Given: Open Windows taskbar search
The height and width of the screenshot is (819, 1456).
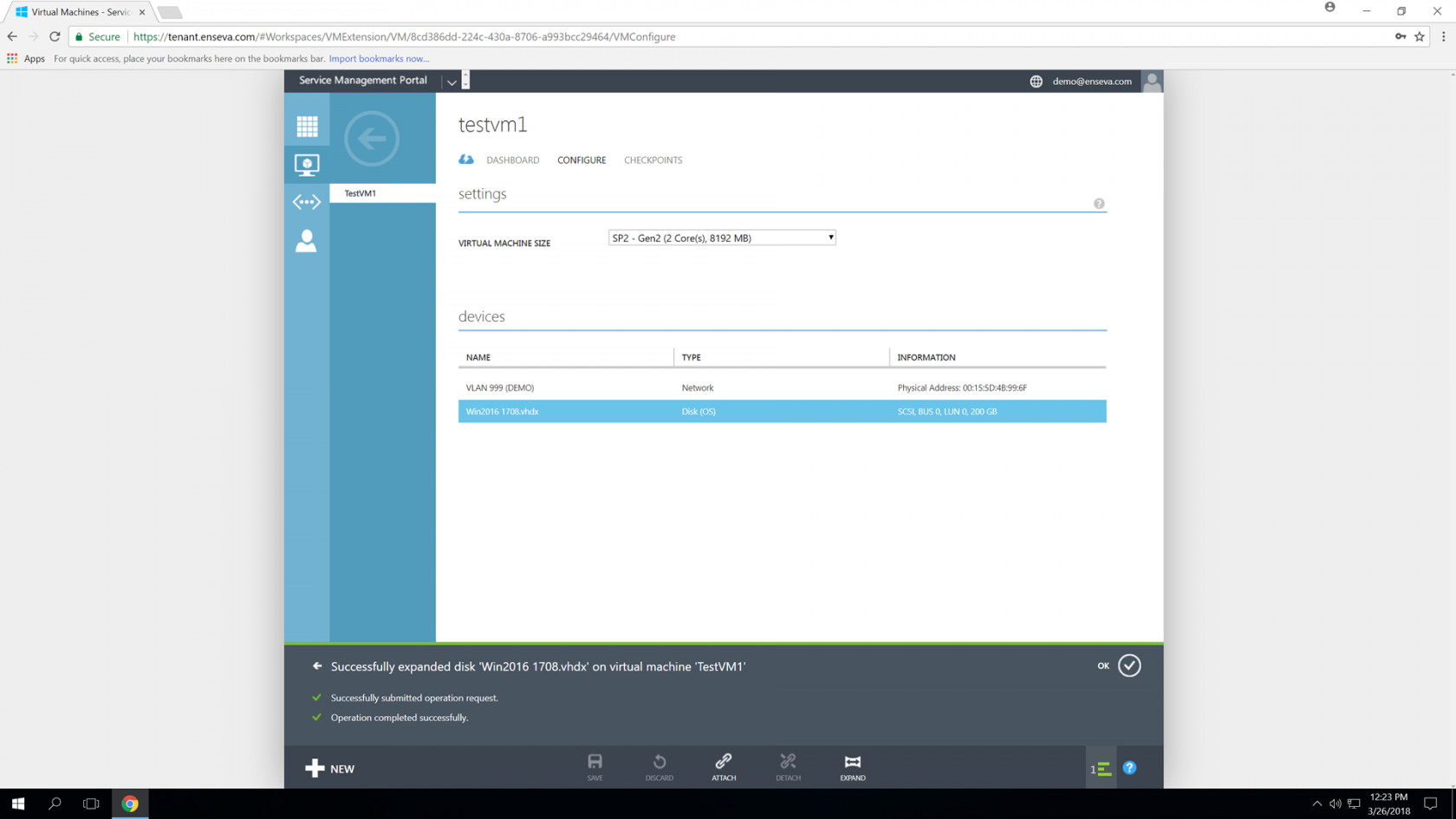Looking at the screenshot, I should pos(55,803).
